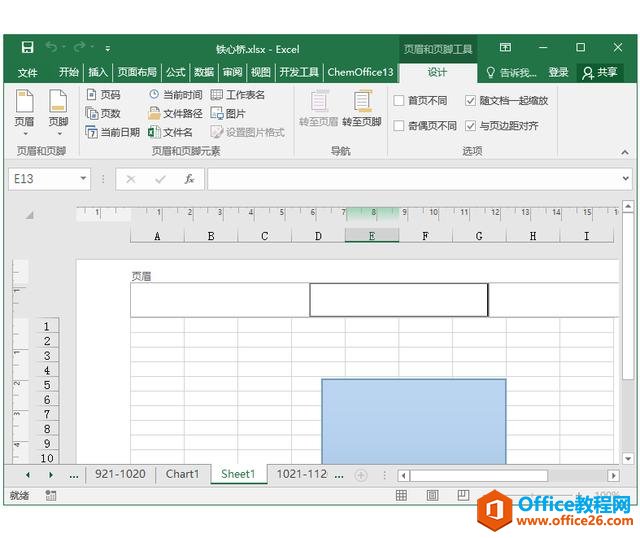The image size is (640, 538).
Task: Click the Cancel X in formula bar
Action: pyautogui.click(x=131, y=179)
